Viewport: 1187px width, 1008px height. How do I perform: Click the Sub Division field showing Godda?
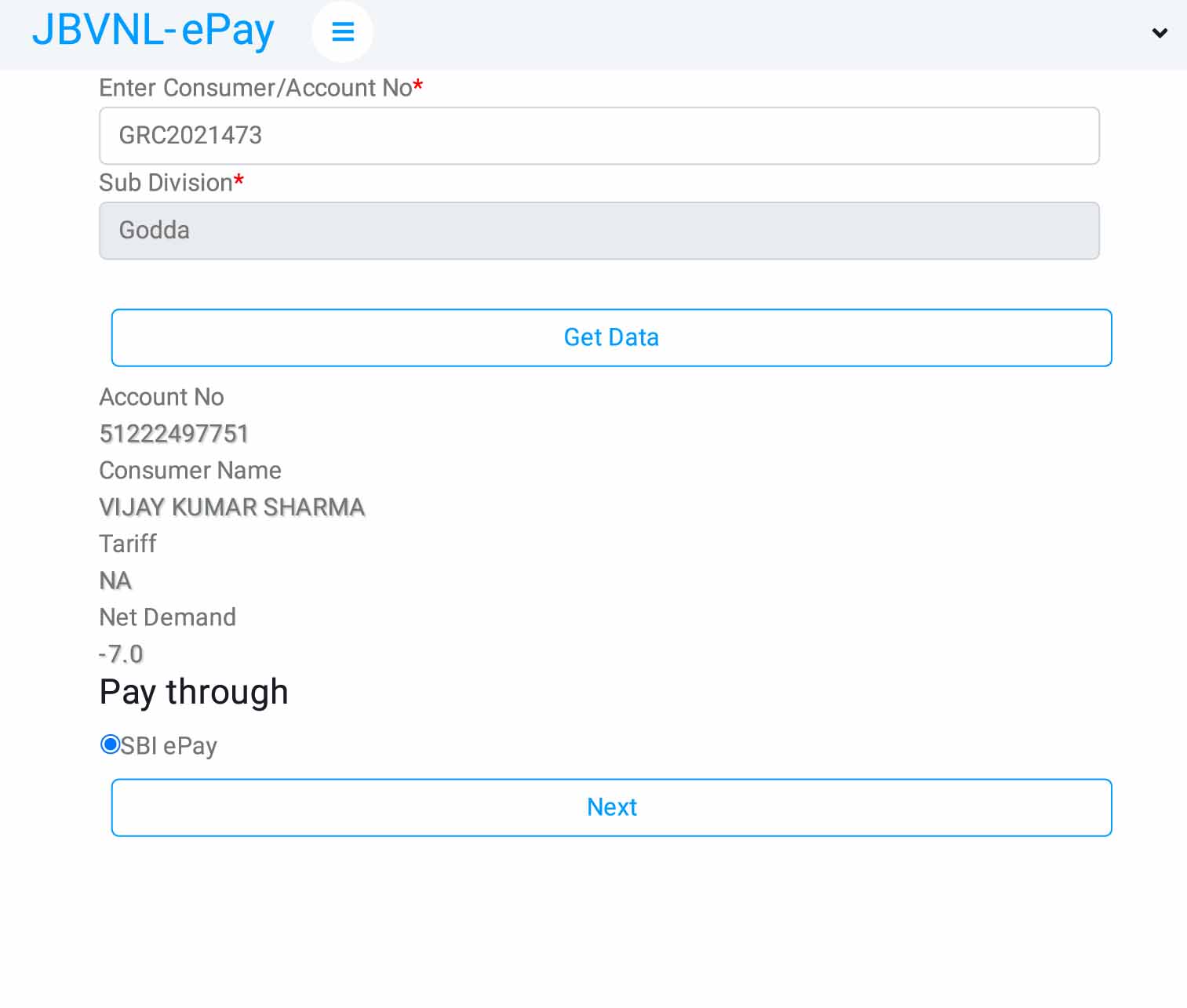(x=599, y=231)
